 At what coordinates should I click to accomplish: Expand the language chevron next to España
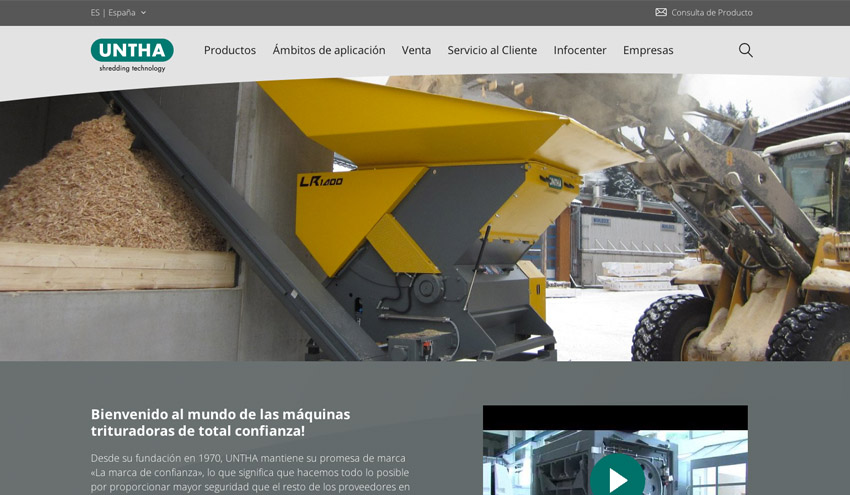[x=143, y=13]
